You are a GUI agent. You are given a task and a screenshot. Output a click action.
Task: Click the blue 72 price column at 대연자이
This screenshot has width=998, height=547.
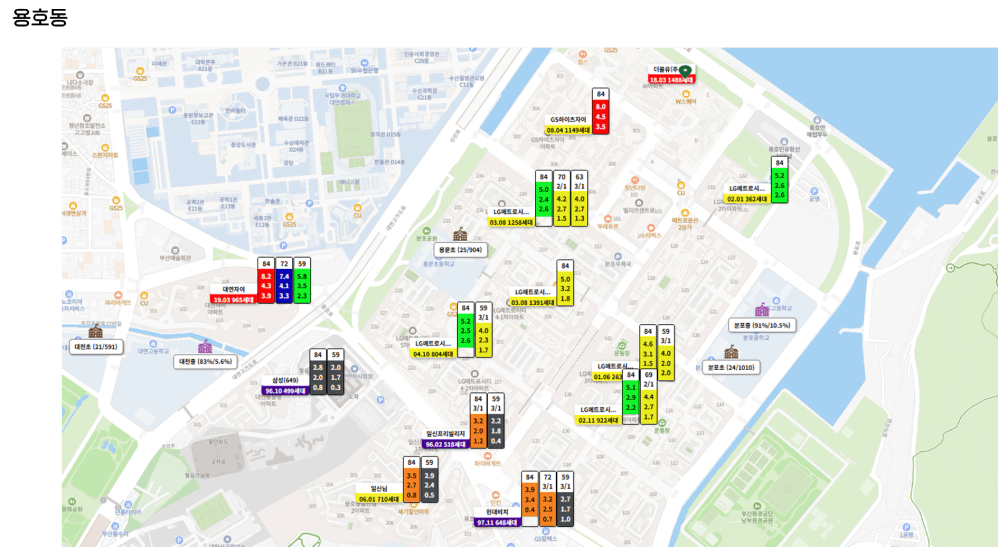(x=284, y=280)
